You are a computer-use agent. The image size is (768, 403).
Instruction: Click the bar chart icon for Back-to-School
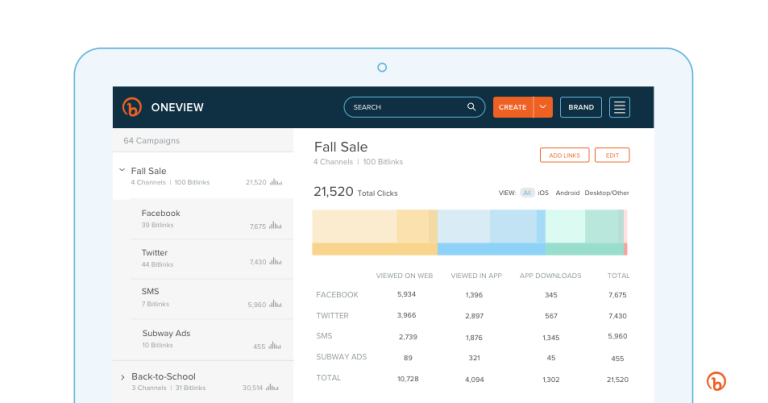[272, 387]
